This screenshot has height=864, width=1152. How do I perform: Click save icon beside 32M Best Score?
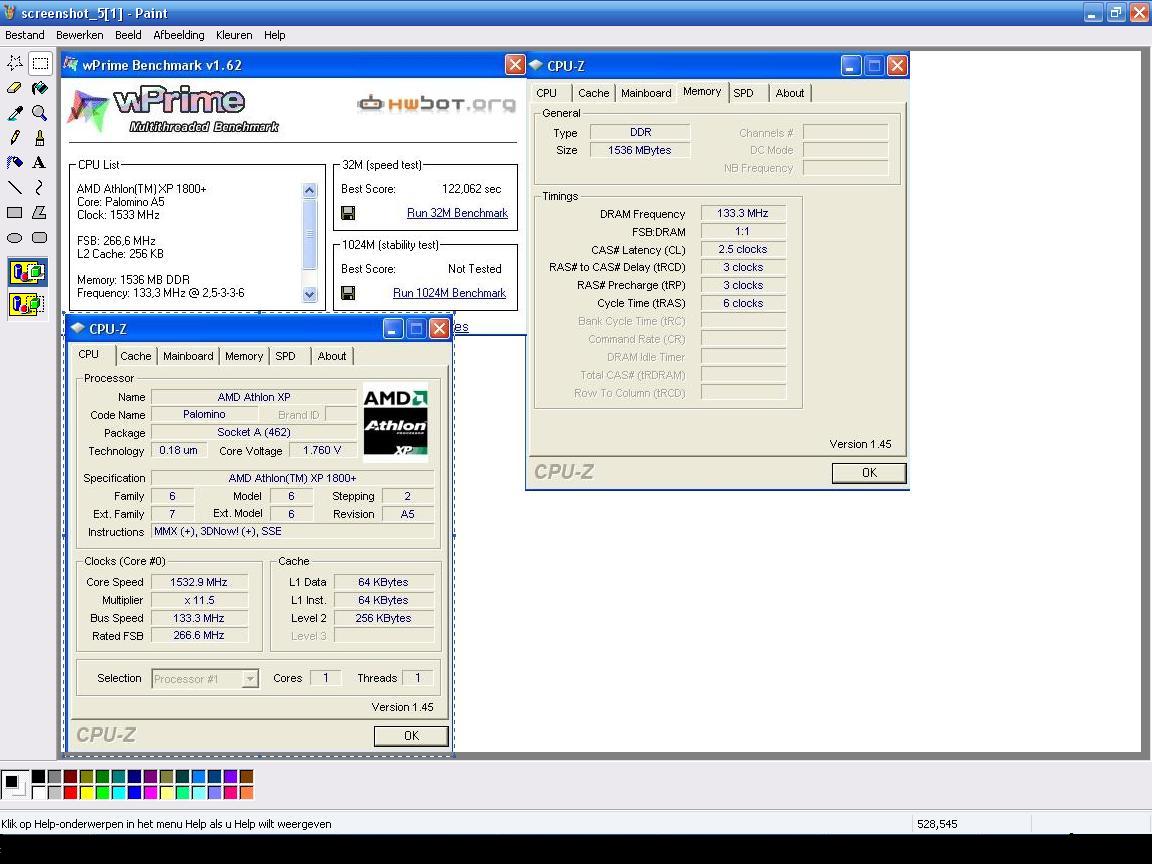[x=348, y=213]
